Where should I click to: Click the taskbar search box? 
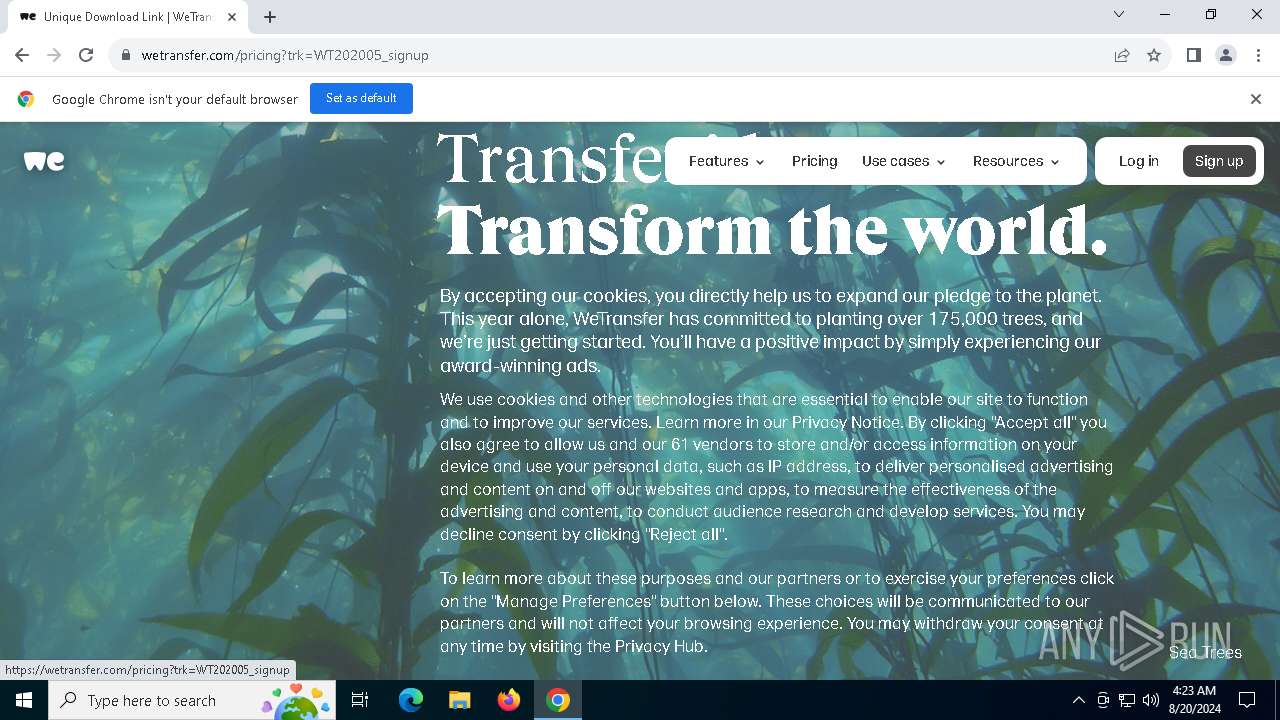[x=193, y=700]
